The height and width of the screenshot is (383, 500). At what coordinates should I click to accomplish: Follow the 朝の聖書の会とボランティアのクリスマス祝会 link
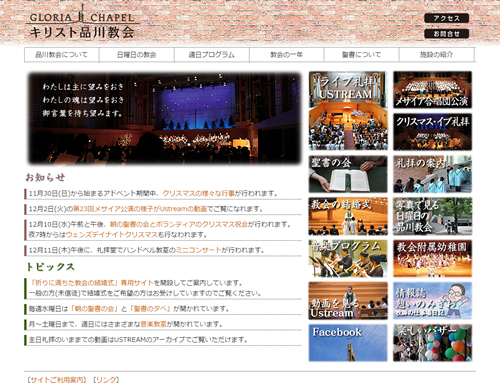point(179,224)
